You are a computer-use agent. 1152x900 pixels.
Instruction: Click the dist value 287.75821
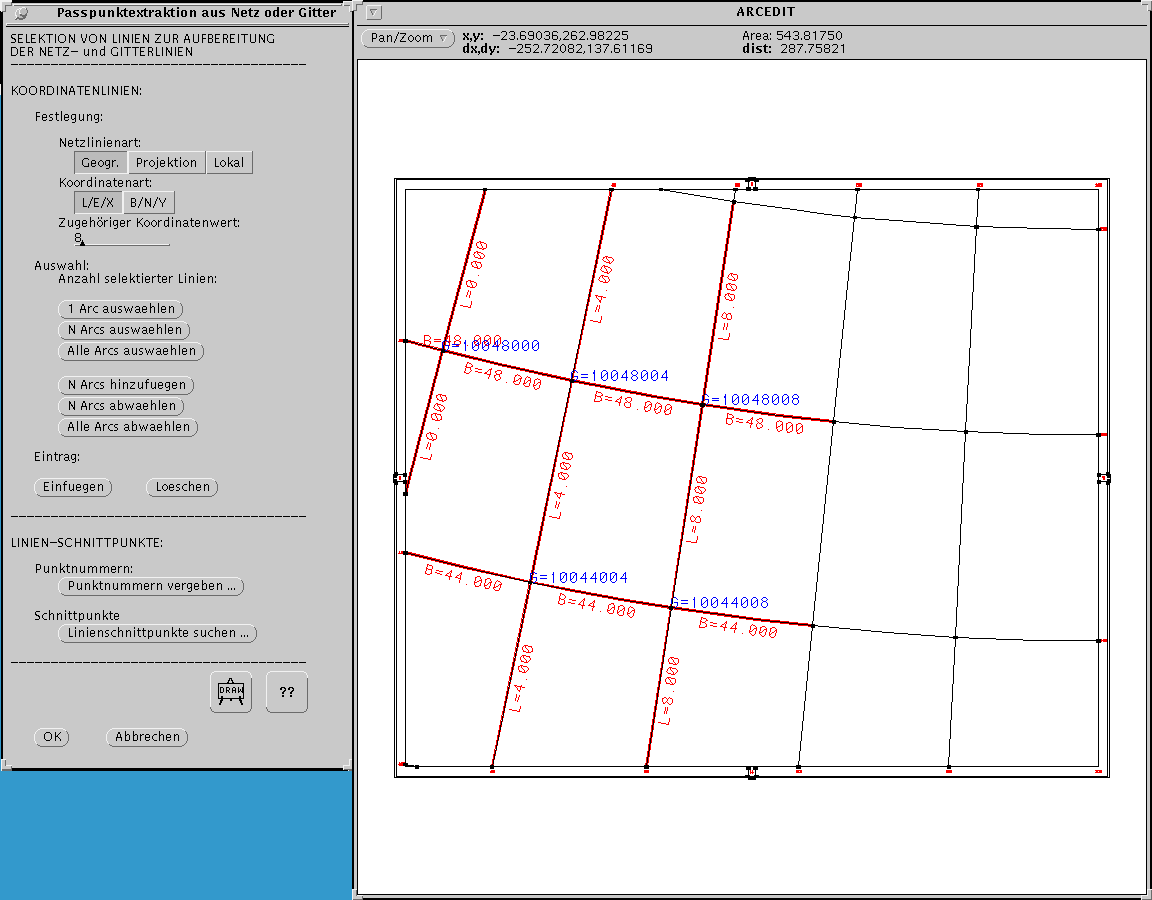(x=813, y=48)
